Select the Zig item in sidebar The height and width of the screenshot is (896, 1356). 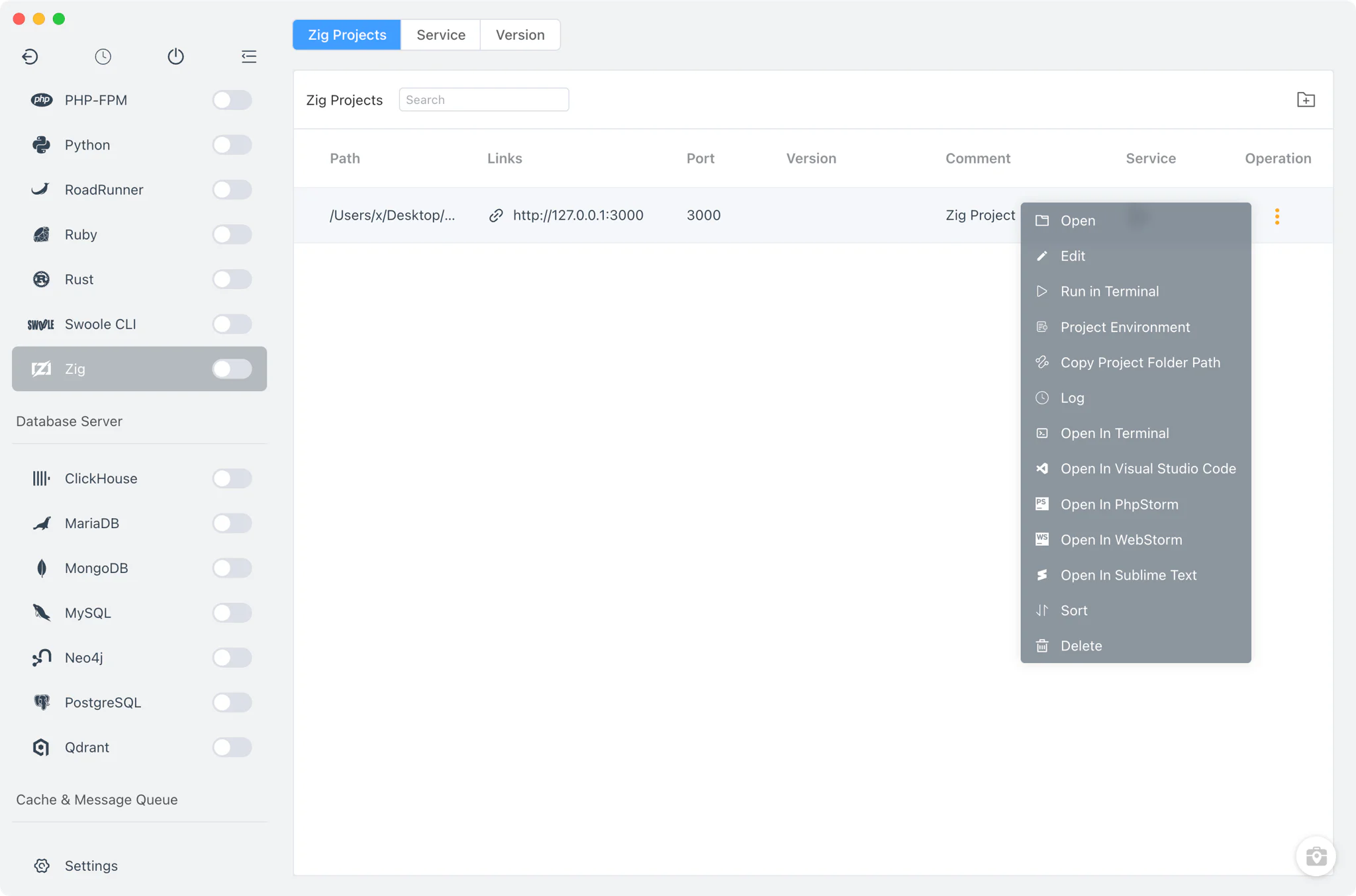[x=139, y=369]
